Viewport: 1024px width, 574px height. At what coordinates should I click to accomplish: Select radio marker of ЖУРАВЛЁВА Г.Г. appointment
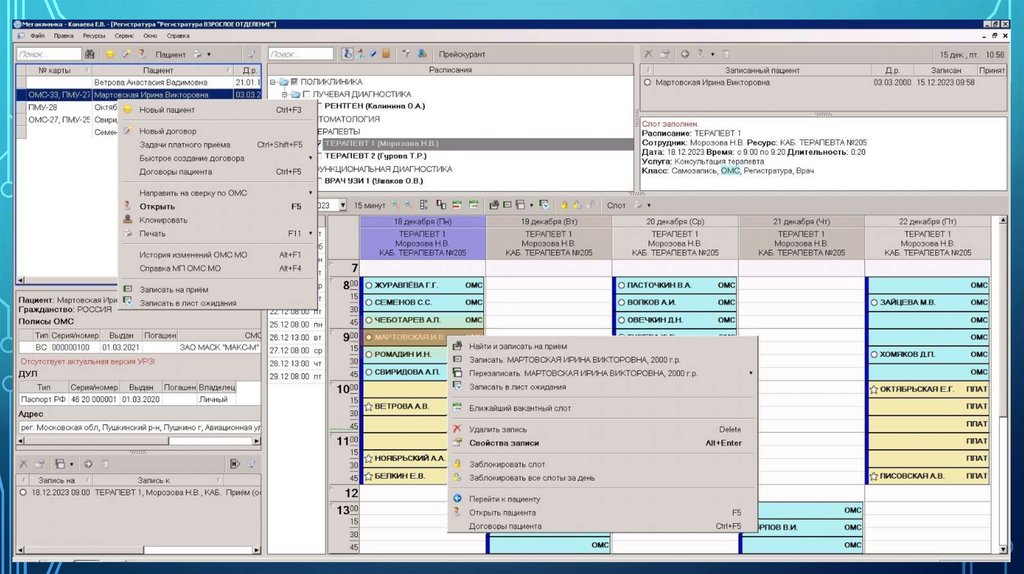369,286
